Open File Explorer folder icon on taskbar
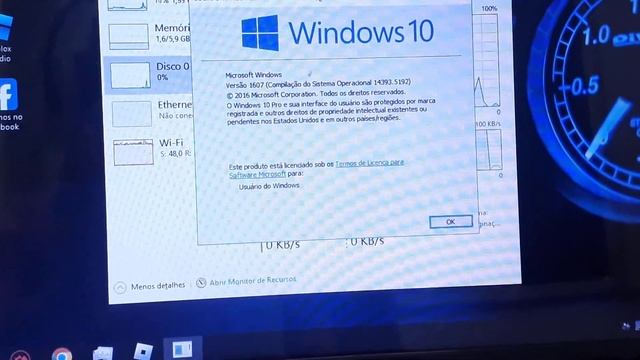 tap(103, 353)
